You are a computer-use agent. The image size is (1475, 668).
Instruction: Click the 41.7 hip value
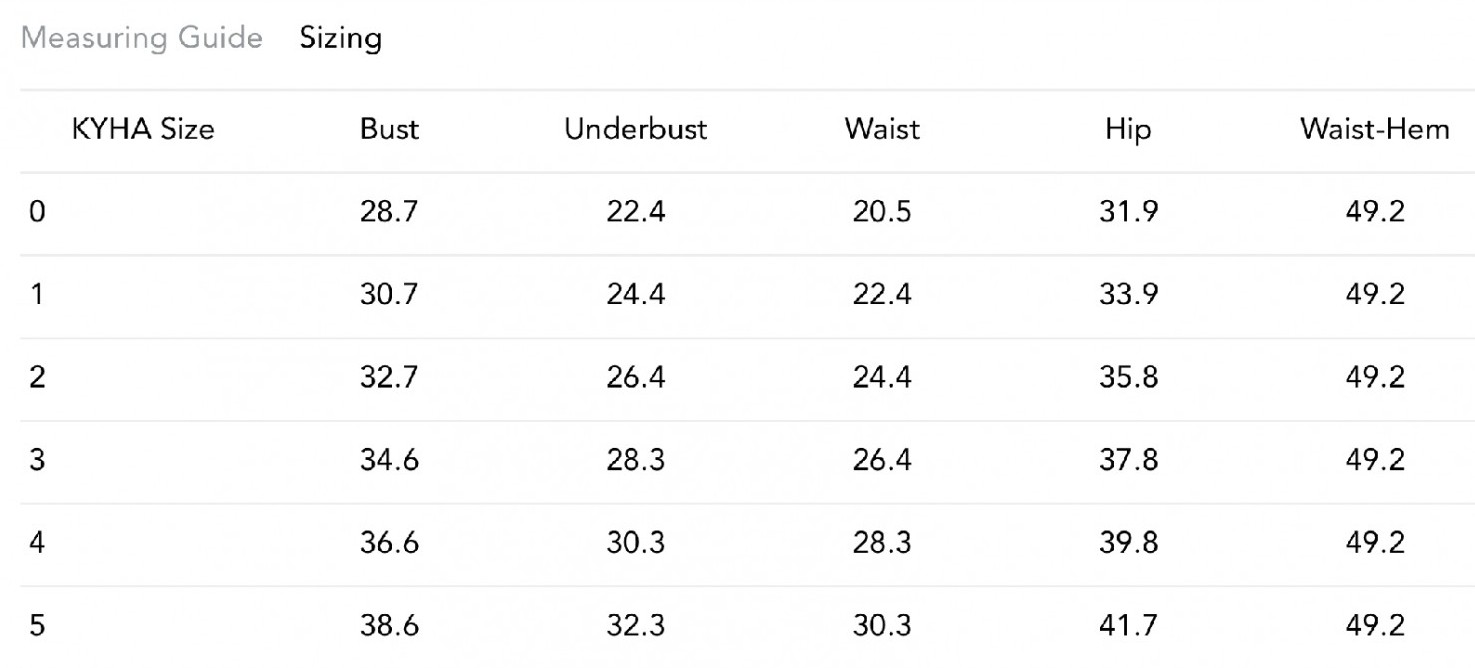(1128, 627)
